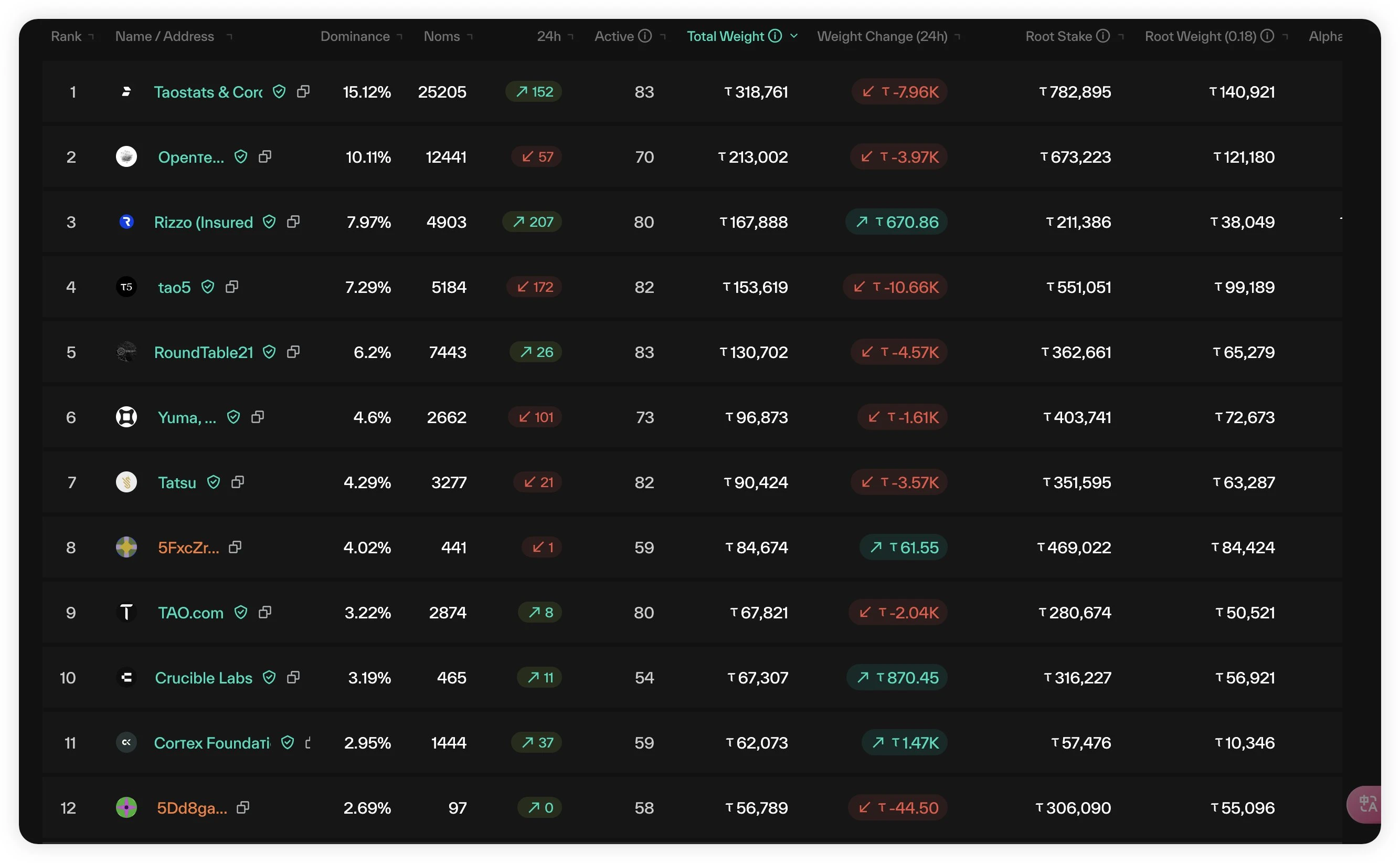This screenshot has width=1400, height=863.
Task: Expand Total Weight sort chevron
Action: [793, 36]
